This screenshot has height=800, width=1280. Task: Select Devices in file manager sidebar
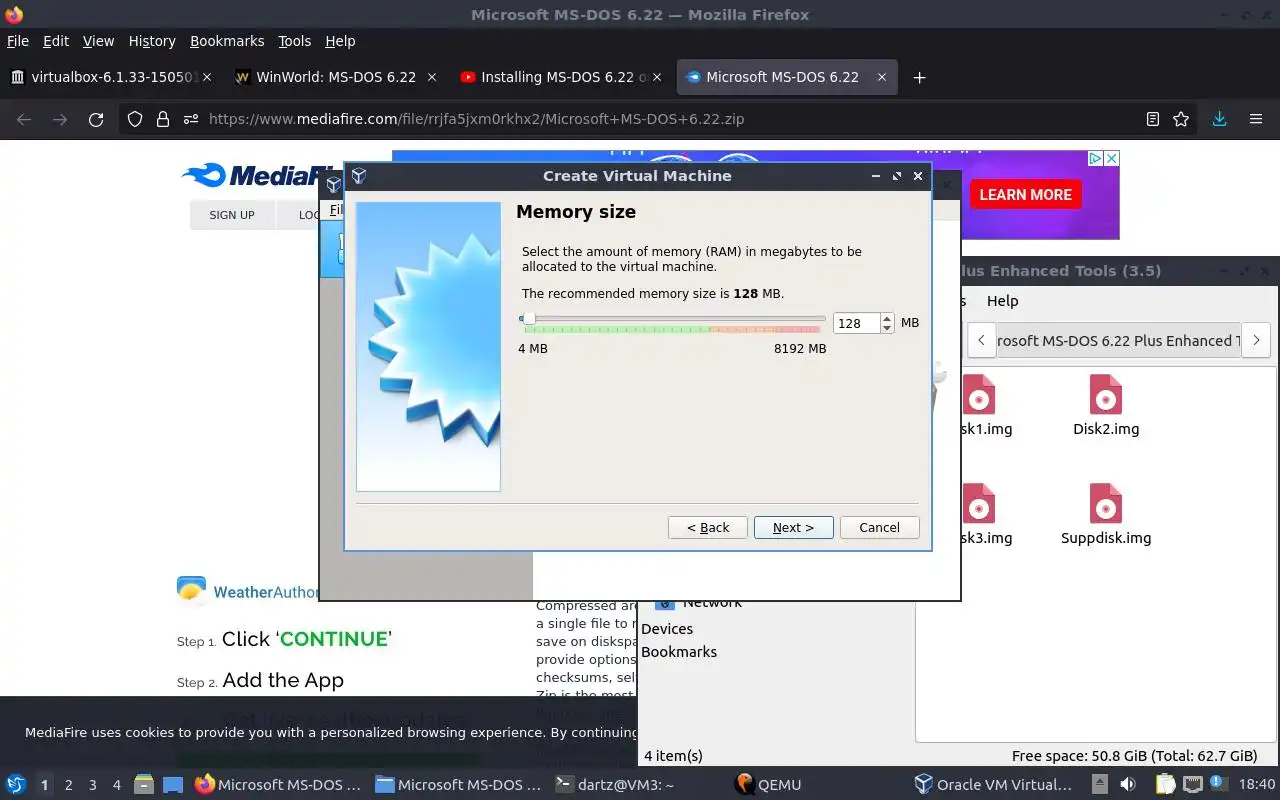[667, 629]
